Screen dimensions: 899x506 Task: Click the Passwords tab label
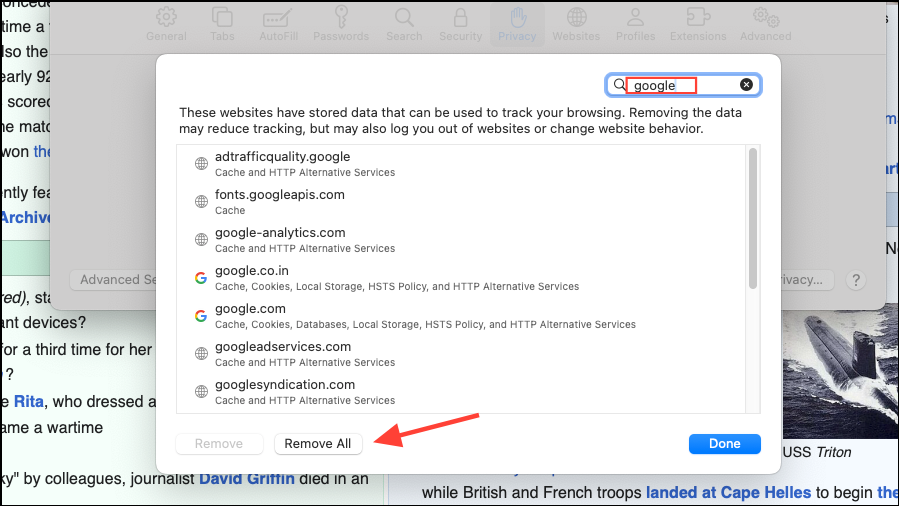[341, 36]
